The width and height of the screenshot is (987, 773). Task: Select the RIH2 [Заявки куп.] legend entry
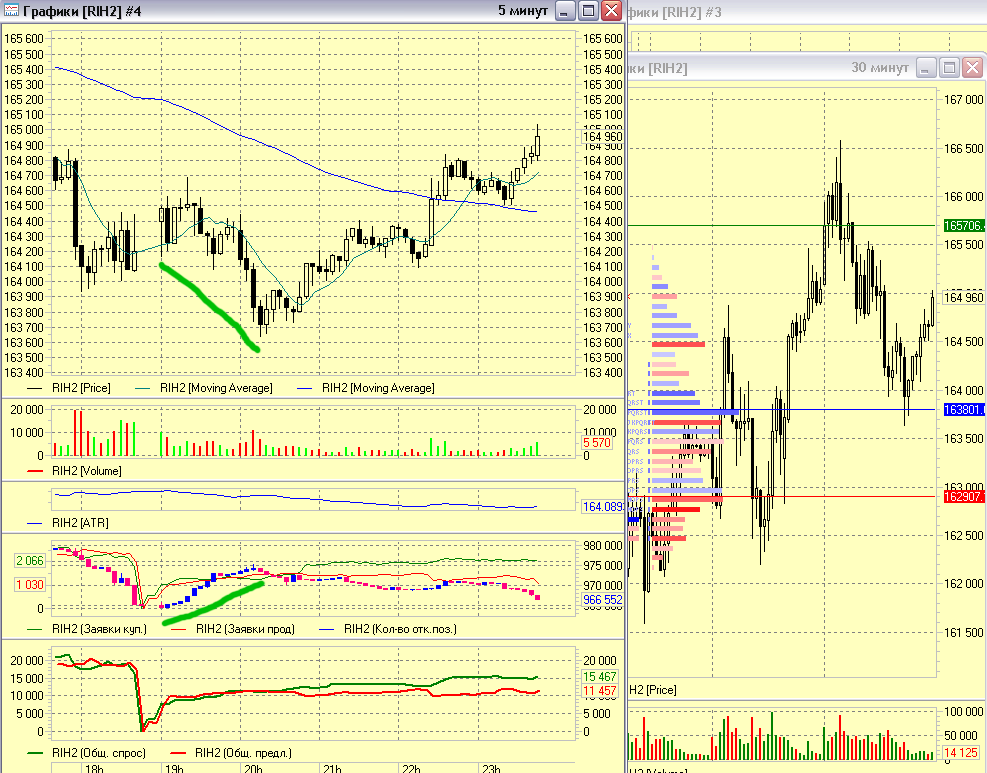coord(99,629)
